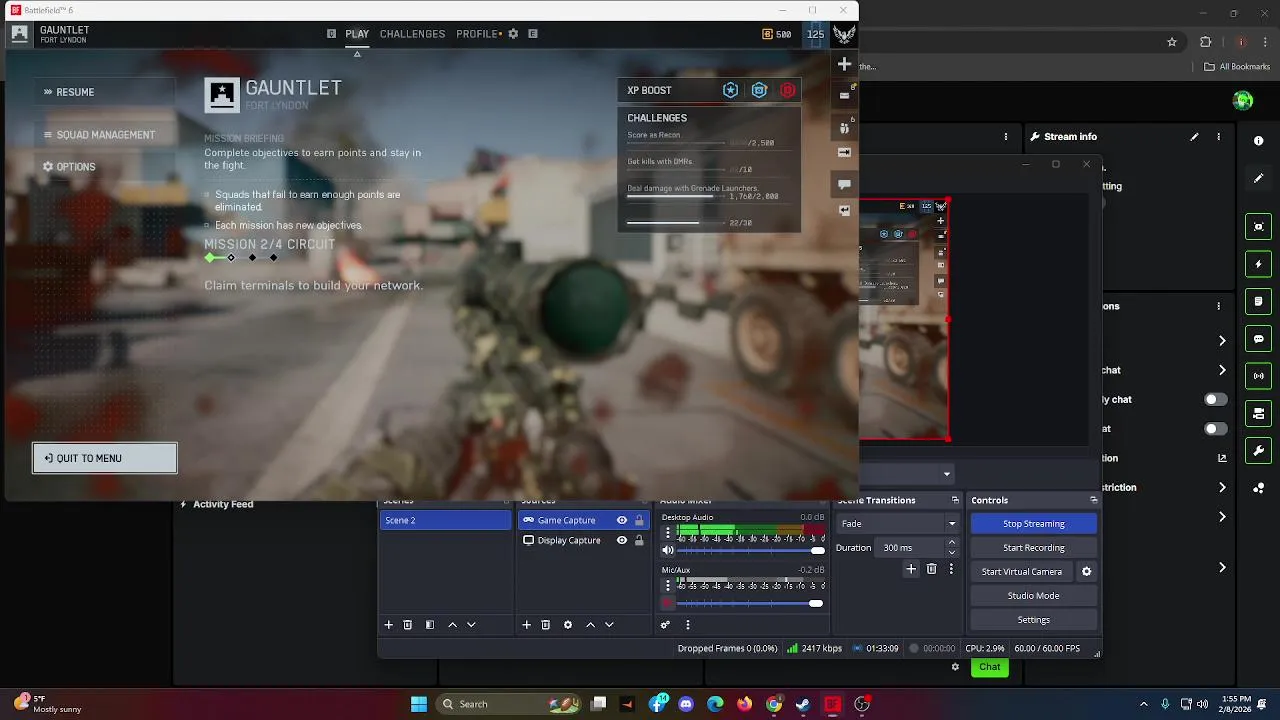Increase transition duration with up stepper

click(951, 543)
